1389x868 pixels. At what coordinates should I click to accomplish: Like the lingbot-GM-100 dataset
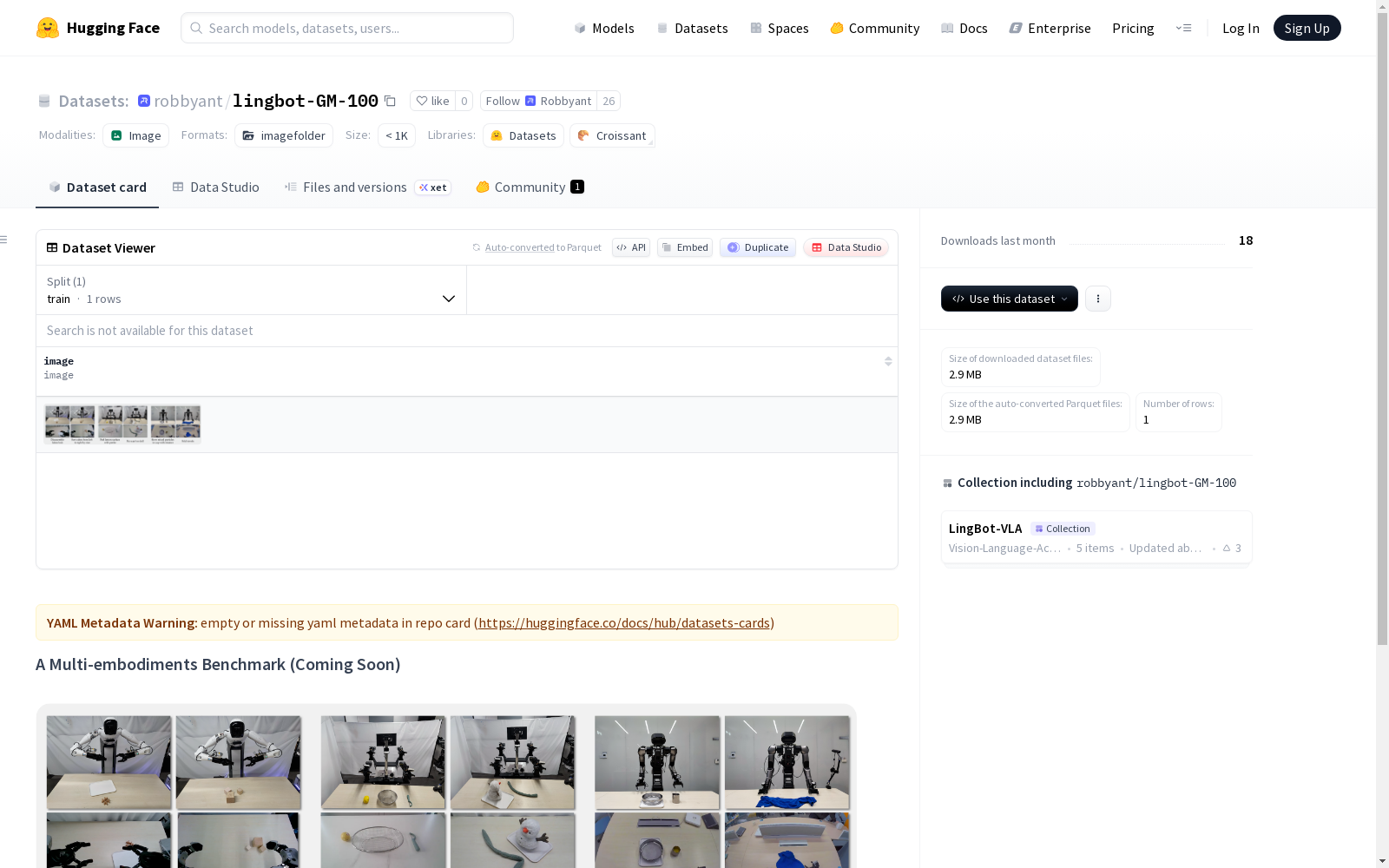[432, 101]
